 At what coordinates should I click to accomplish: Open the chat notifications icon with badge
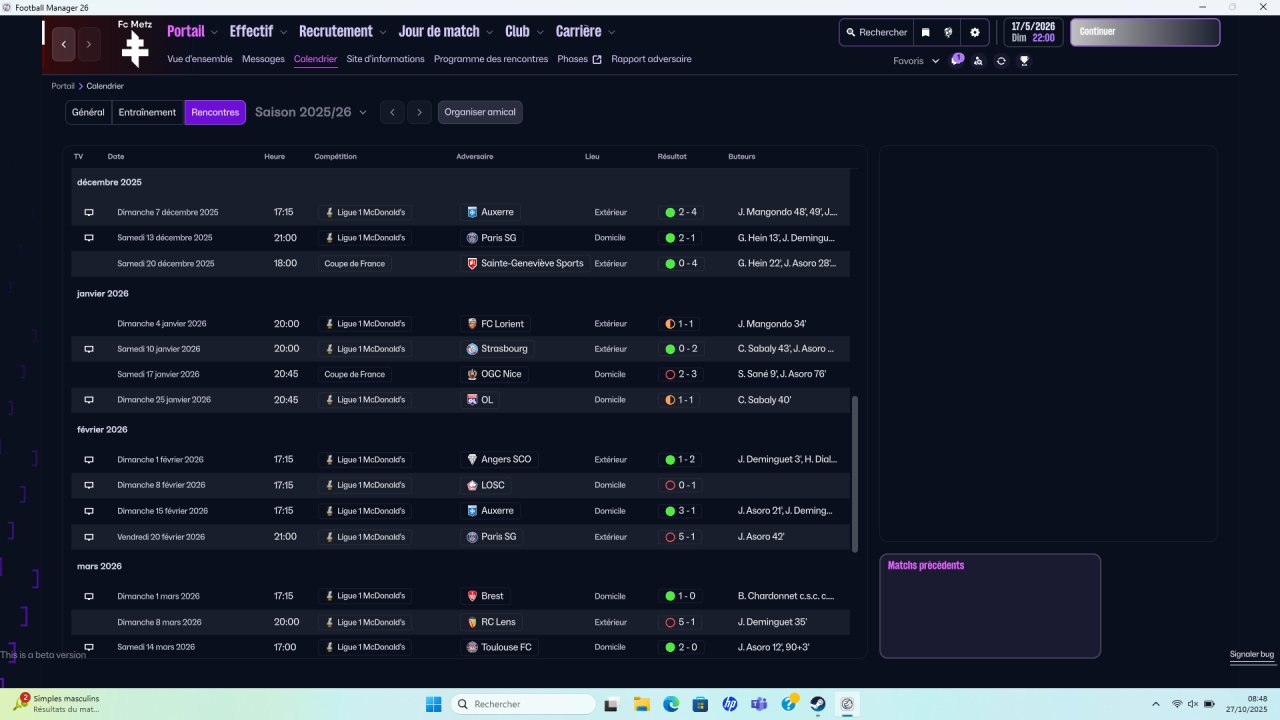pos(956,60)
